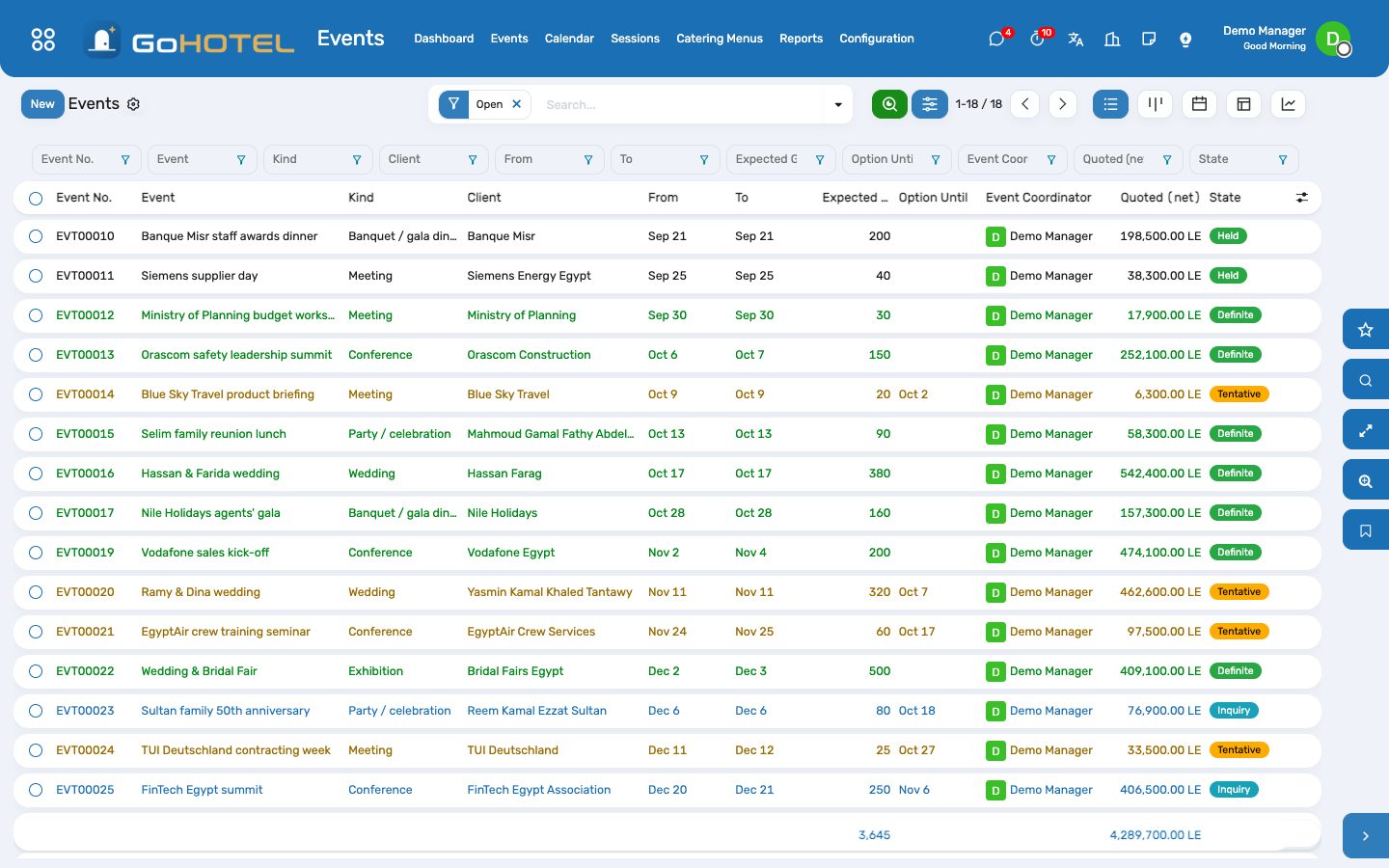The image size is (1389, 868).
Task: Open the apps grid launcher icon
Action: tap(43, 40)
